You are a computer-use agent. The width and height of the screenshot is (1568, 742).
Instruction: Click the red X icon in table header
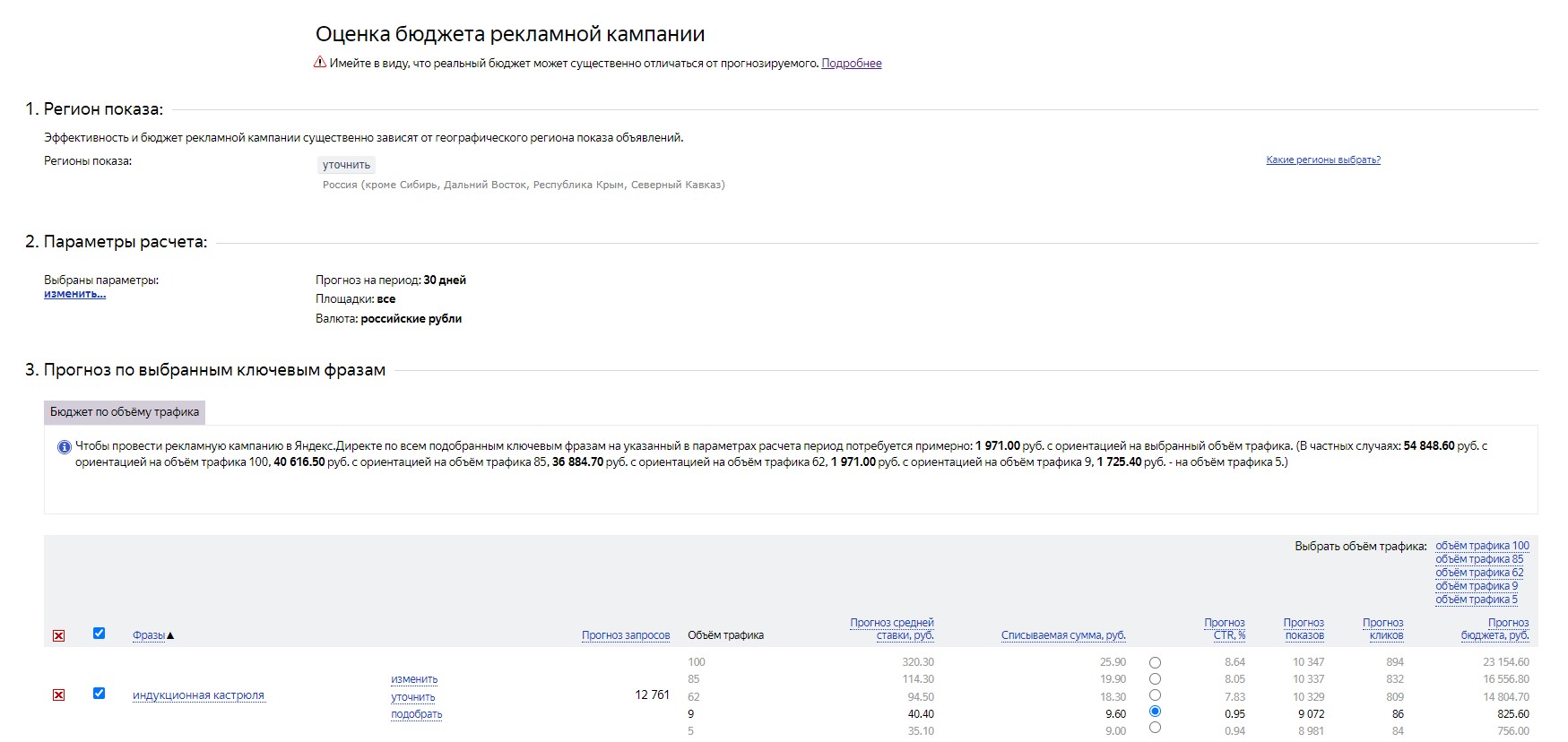[x=58, y=635]
